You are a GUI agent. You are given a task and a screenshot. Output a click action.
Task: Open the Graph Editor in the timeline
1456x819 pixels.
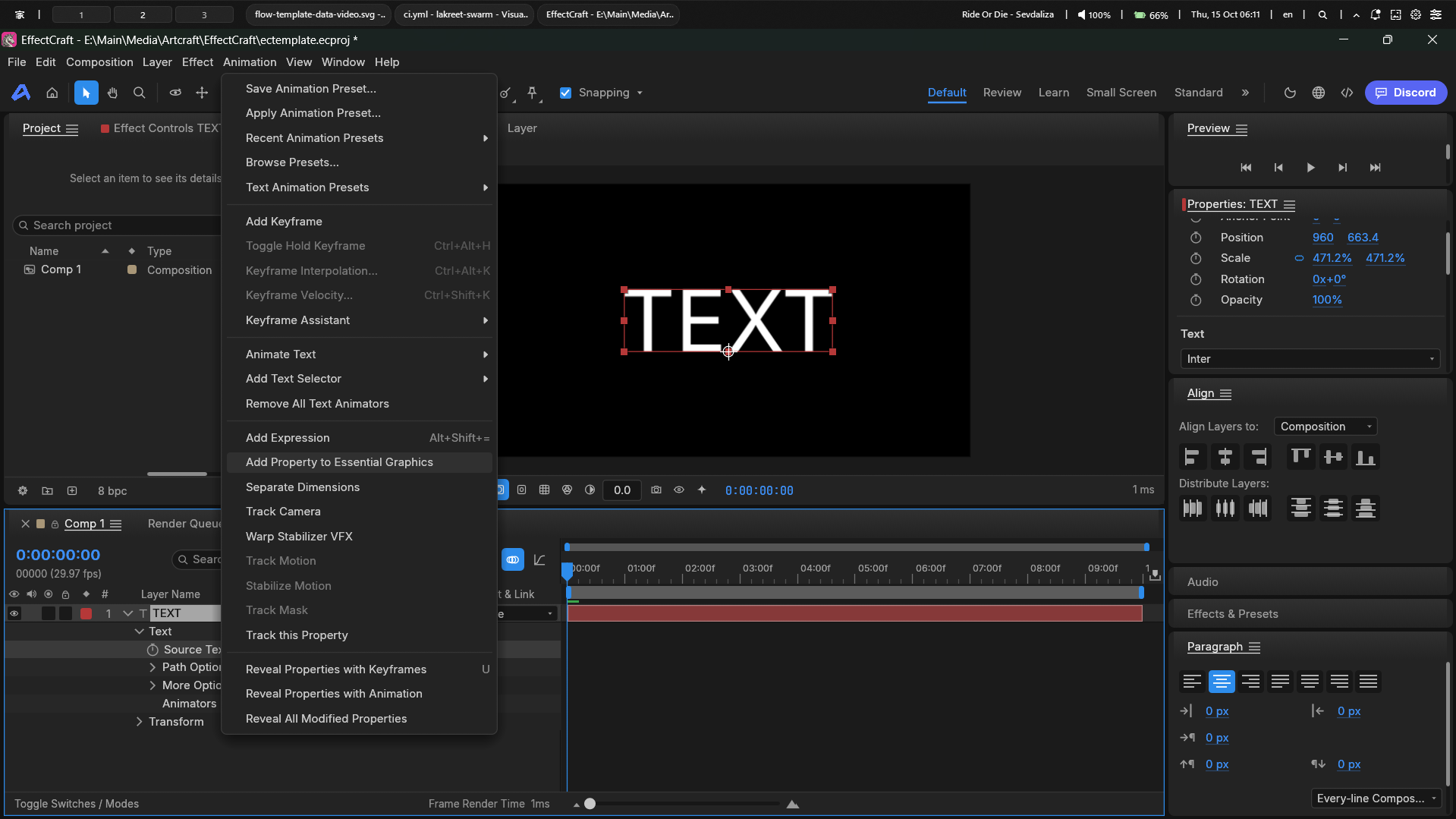point(539,560)
